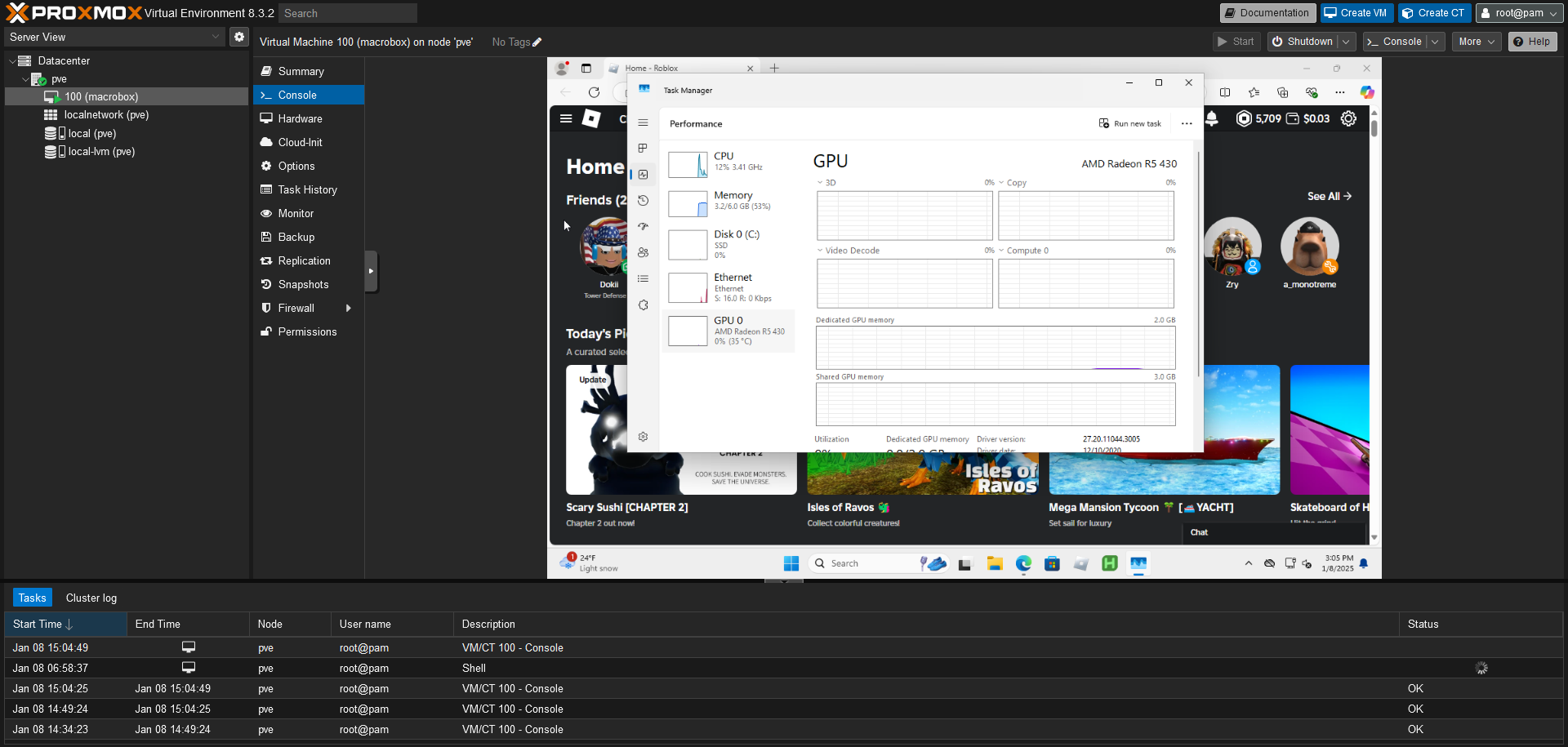This screenshot has width=1568, height=747.
Task: Expand the Firewall submenu in Proxmox sidebar
Action: (x=349, y=308)
